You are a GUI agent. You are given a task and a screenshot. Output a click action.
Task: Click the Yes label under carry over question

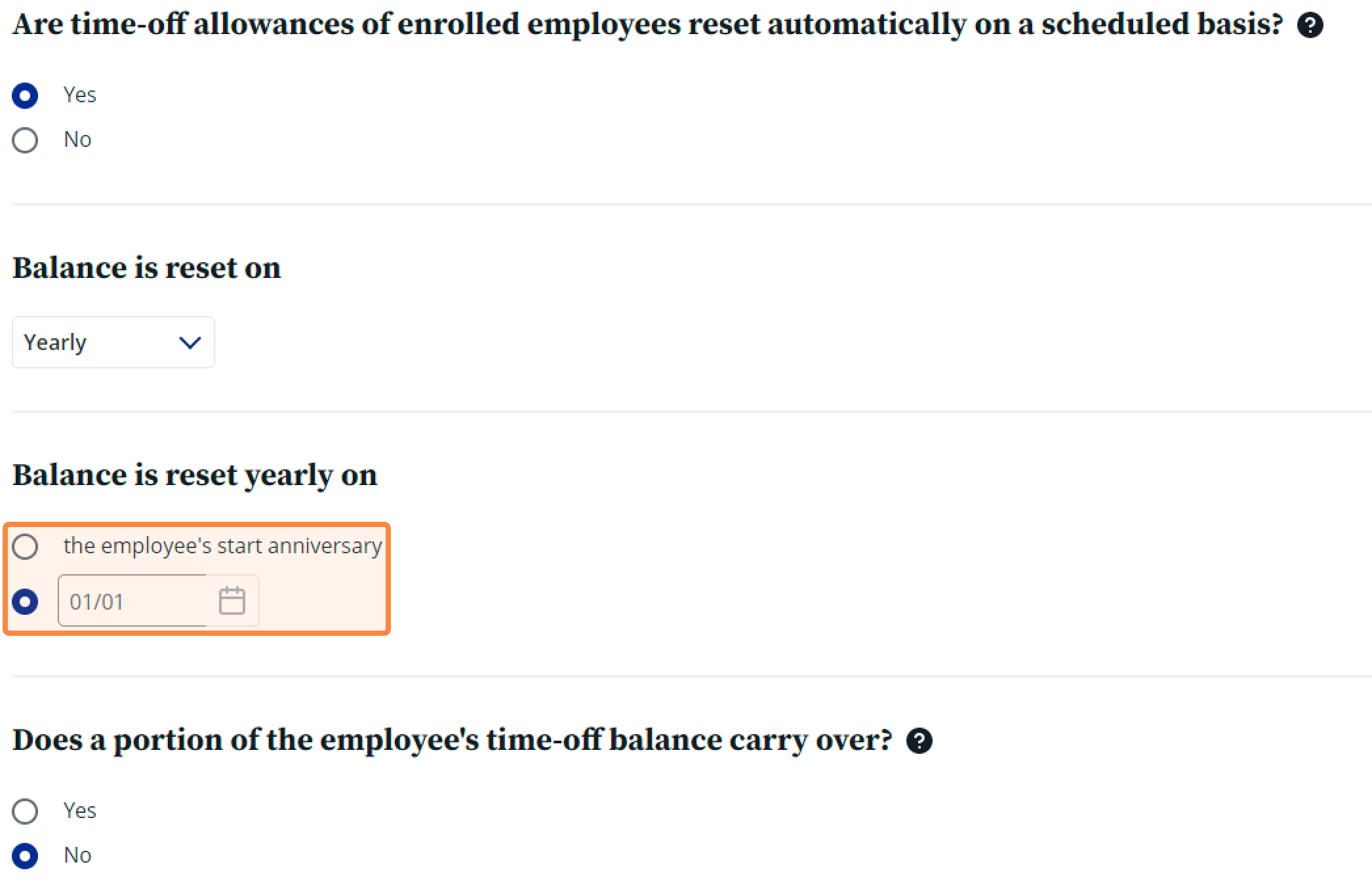pos(79,811)
